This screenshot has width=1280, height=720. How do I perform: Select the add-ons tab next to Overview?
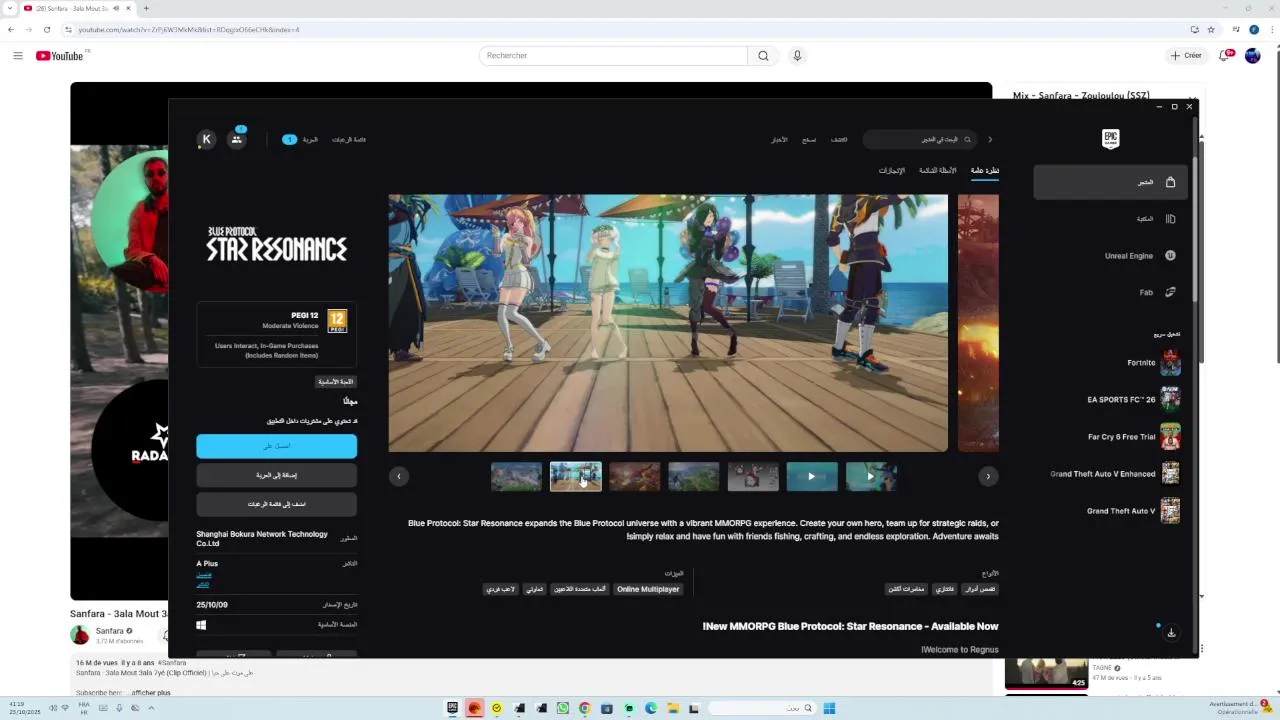pos(937,171)
